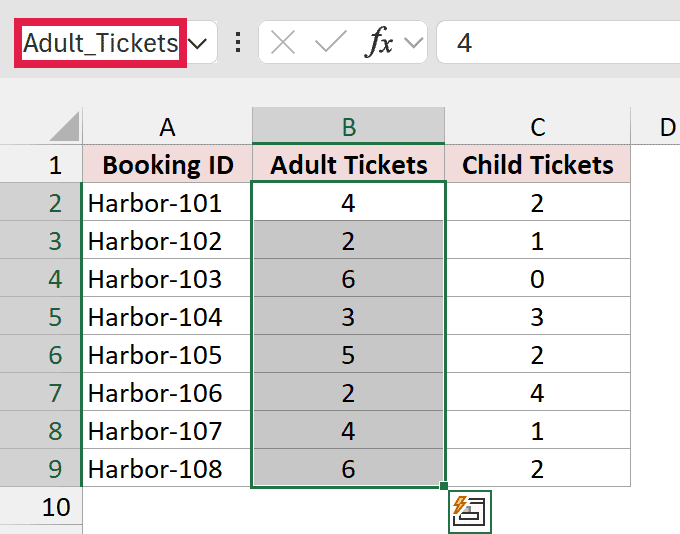Select row 5 header
This screenshot has width=680, height=534.
point(41,316)
